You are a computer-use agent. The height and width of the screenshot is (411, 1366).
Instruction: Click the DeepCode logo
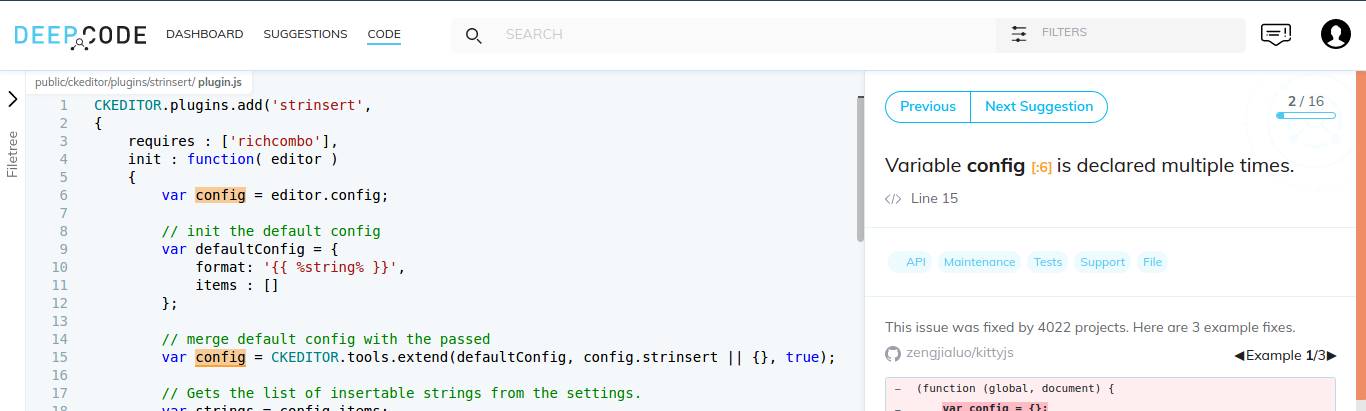(x=79, y=35)
